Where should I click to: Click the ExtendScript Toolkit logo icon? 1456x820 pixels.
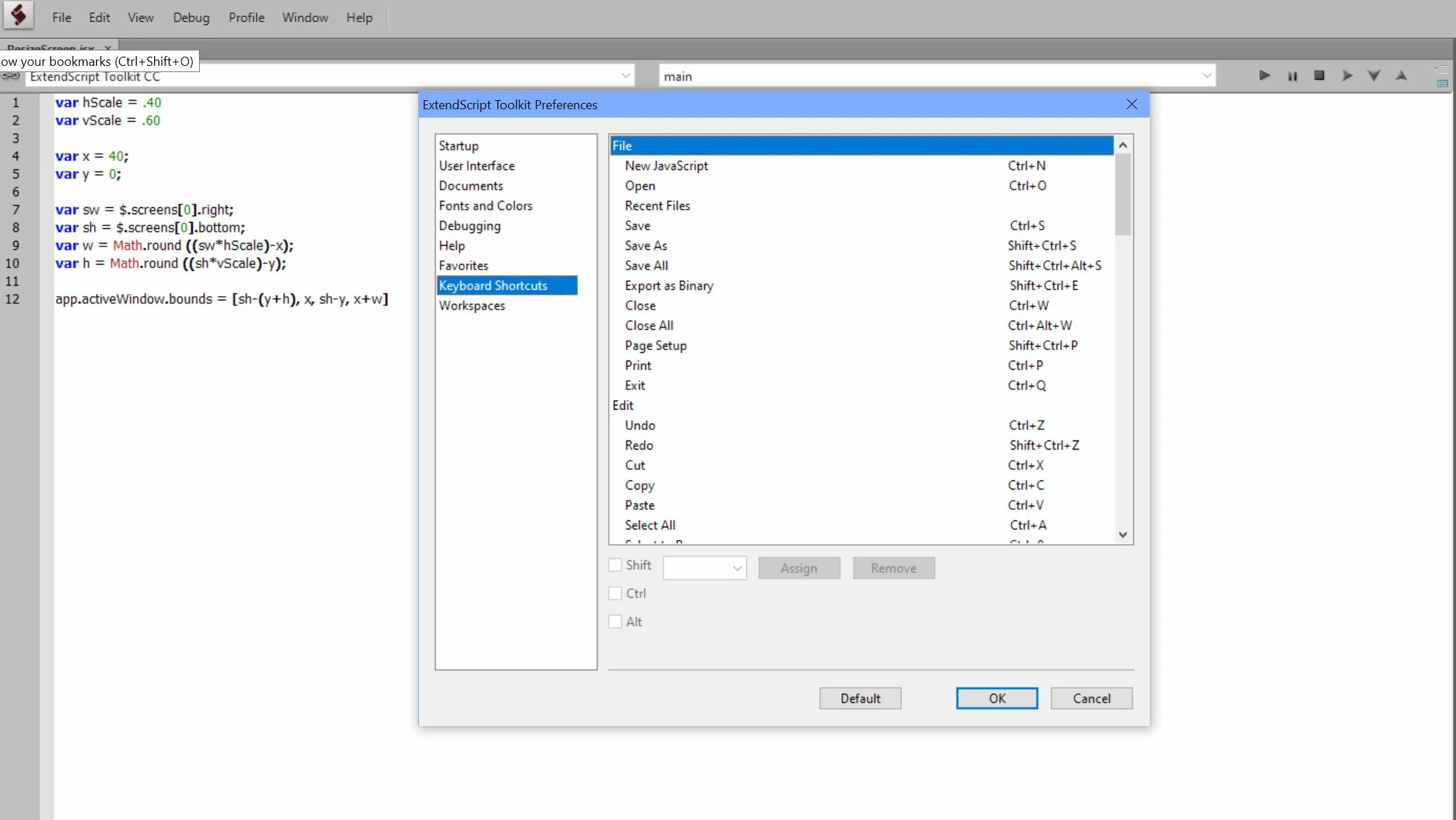tap(19, 15)
